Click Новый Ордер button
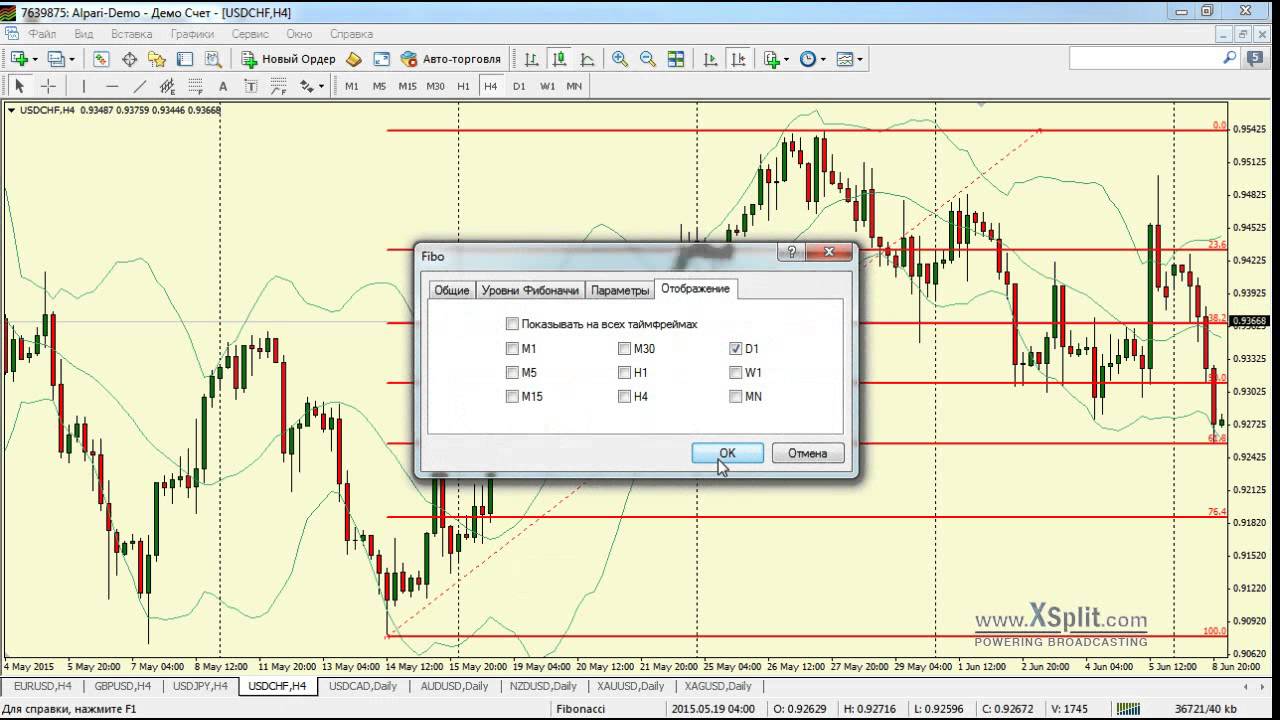The image size is (1280, 720). coord(288,59)
